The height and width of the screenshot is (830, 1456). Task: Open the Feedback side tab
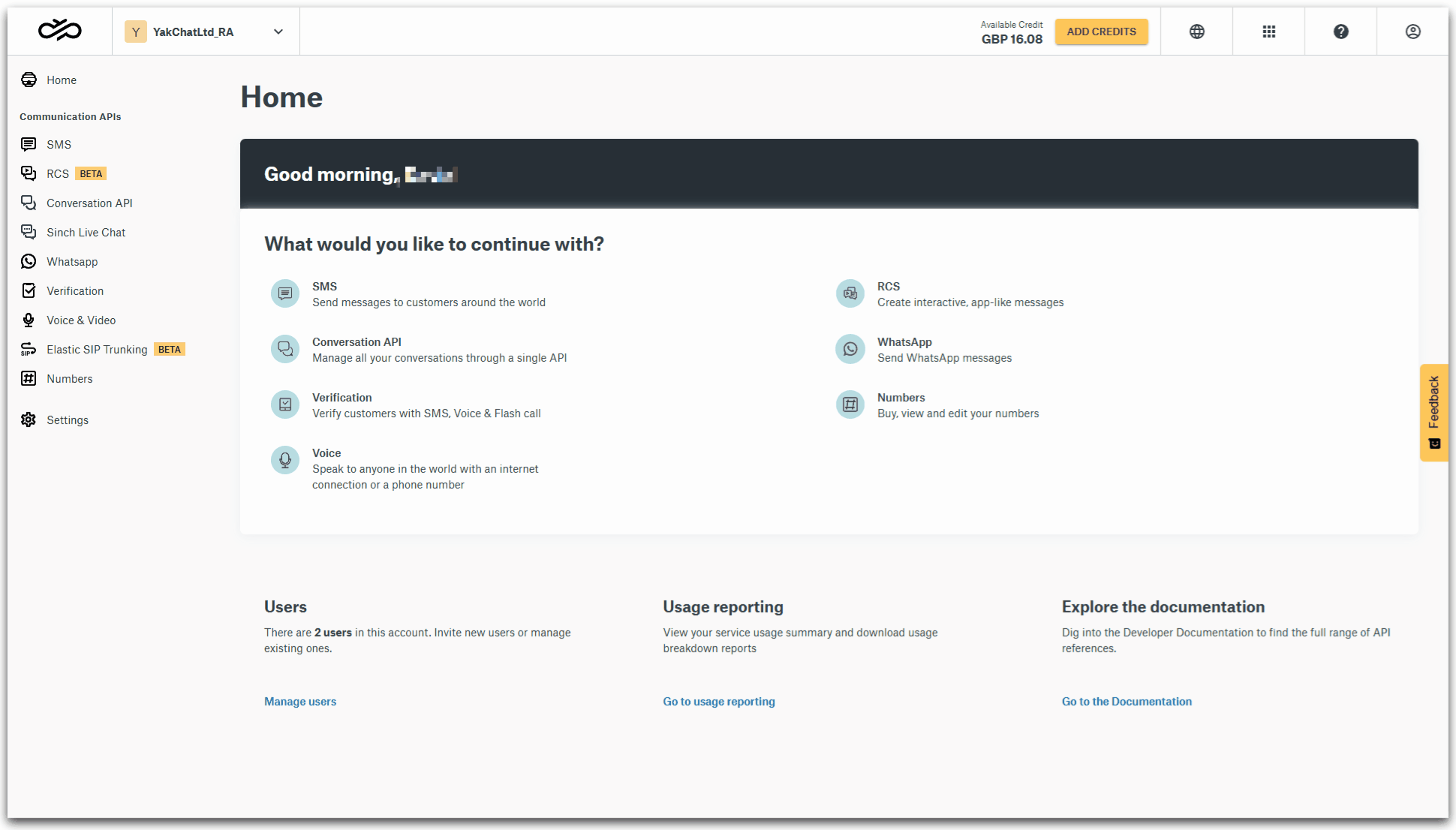[x=1433, y=412]
